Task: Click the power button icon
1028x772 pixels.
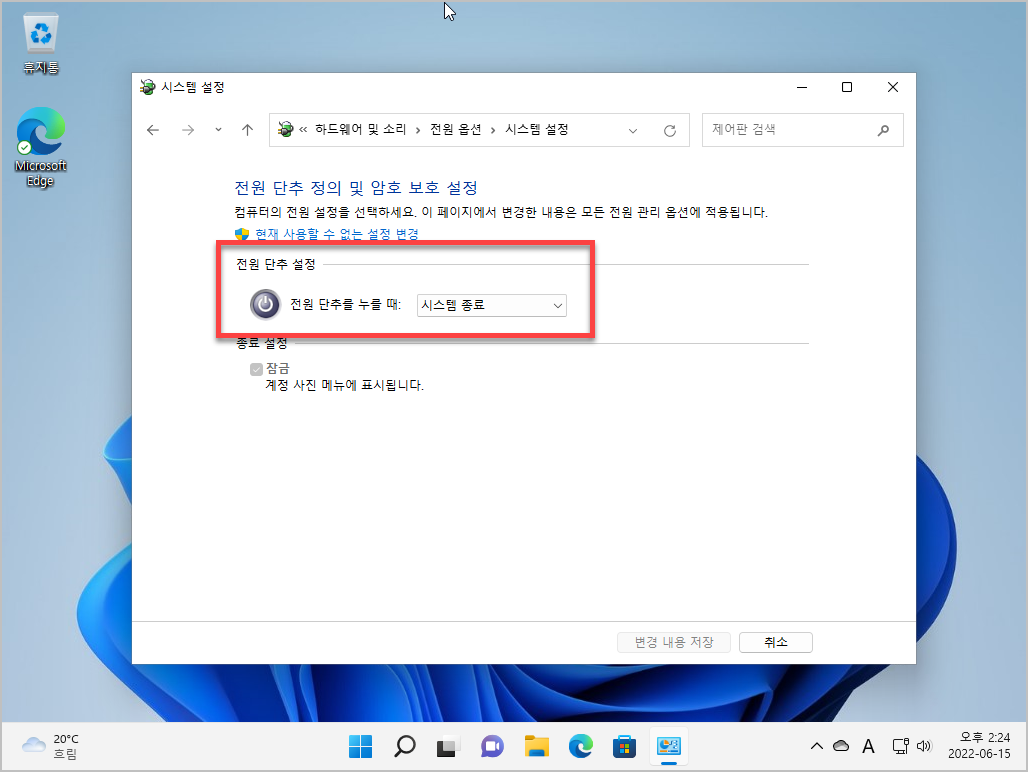Action: pos(265,304)
